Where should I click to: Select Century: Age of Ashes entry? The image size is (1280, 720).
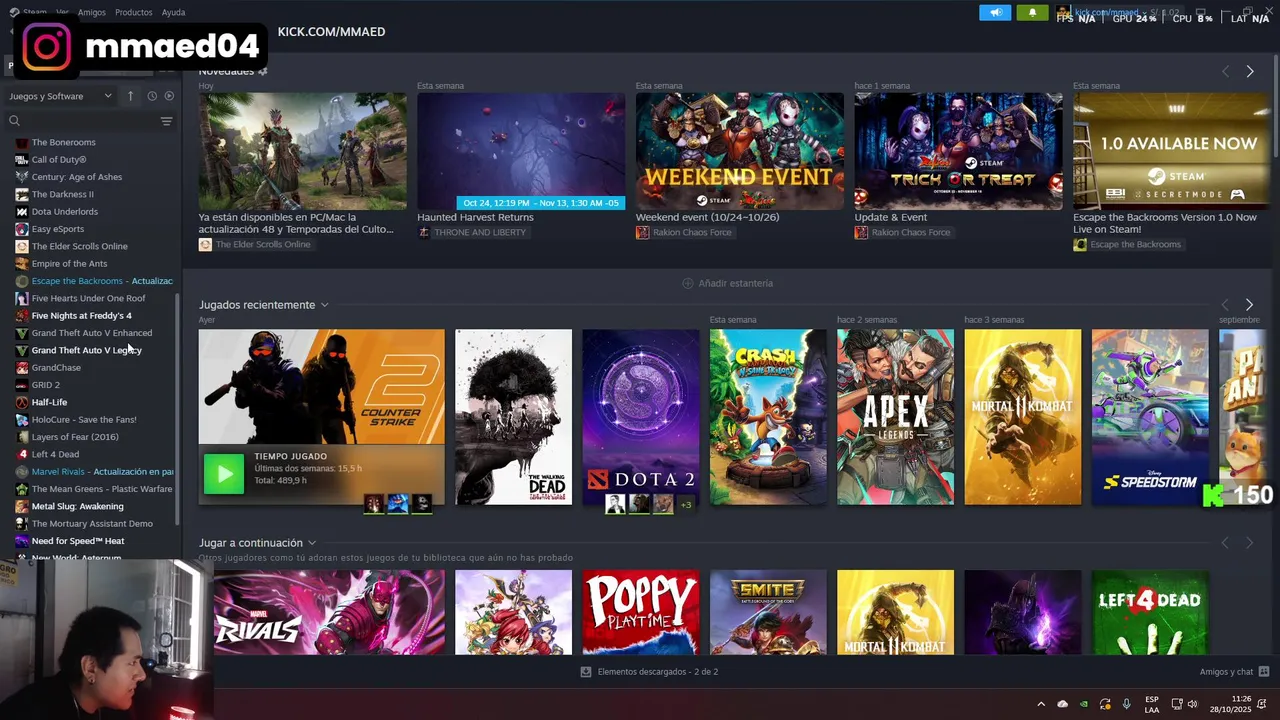77,177
